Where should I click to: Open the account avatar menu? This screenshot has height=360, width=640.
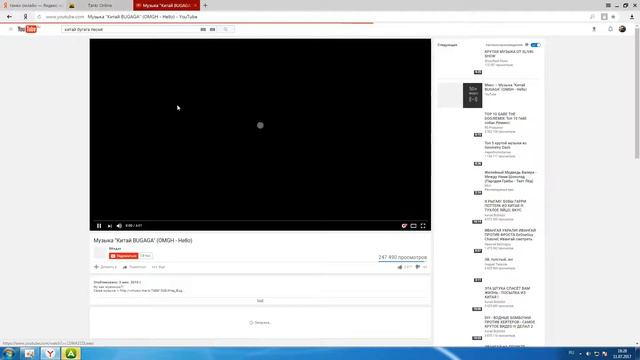click(x=622, y=29)
